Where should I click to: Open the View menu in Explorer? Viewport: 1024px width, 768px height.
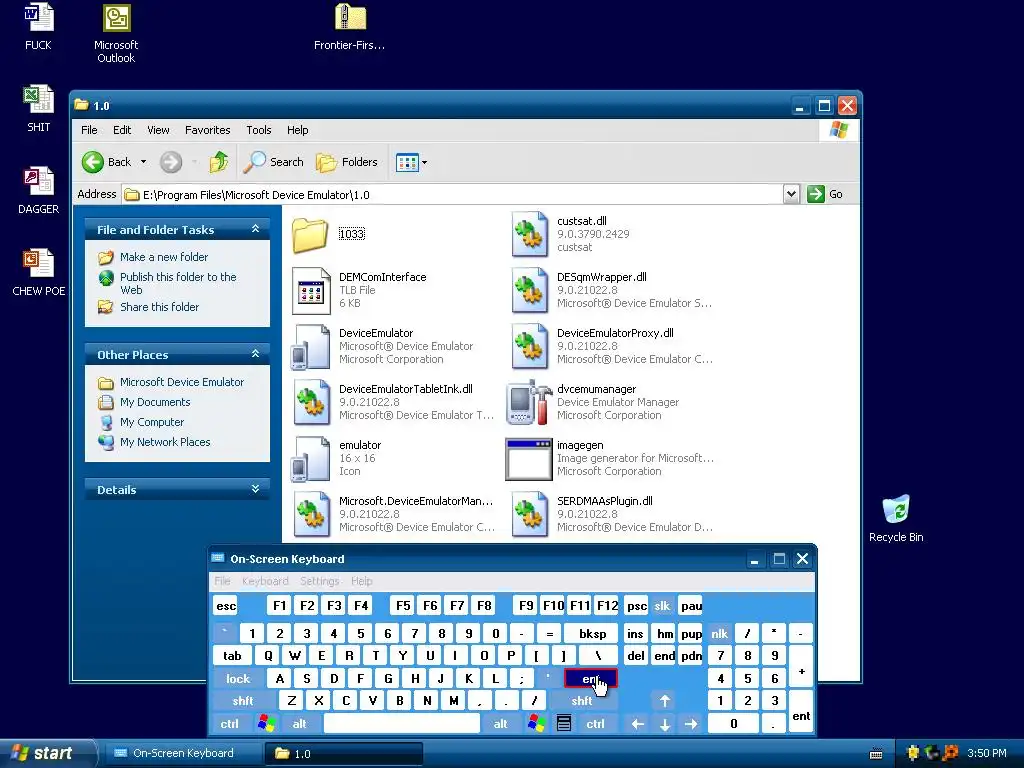[158, 130]
